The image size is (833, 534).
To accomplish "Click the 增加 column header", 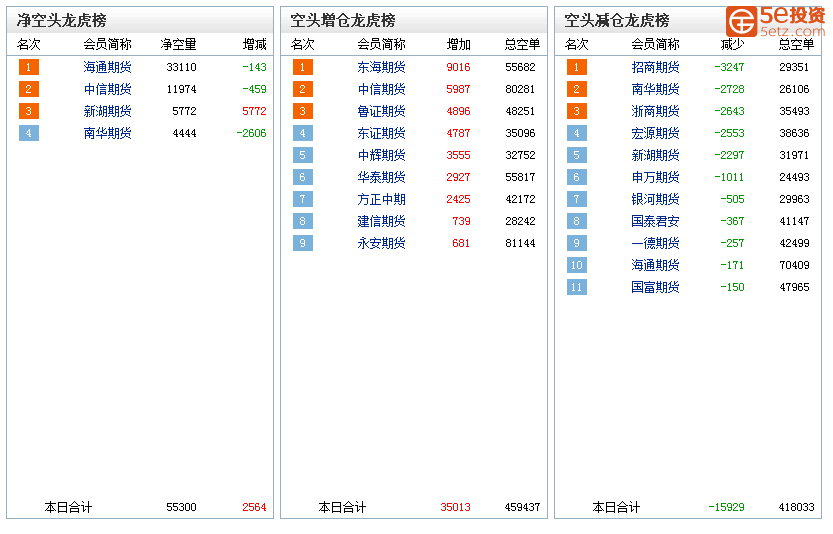I will point(458,44).
